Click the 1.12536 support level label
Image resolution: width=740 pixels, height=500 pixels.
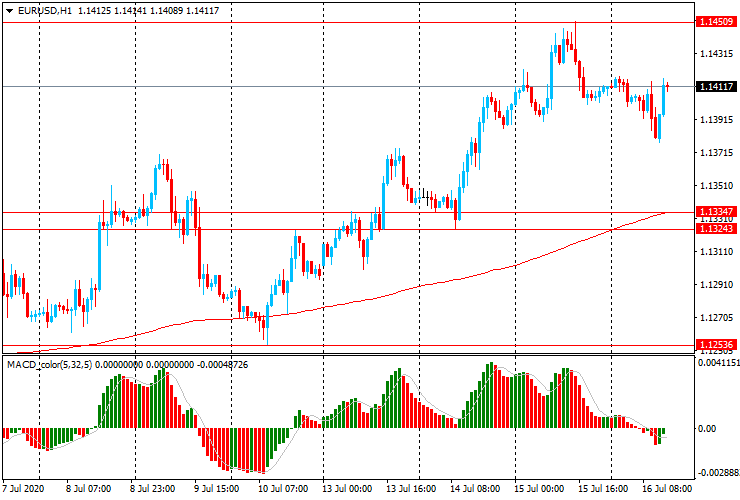coord(716,344)
